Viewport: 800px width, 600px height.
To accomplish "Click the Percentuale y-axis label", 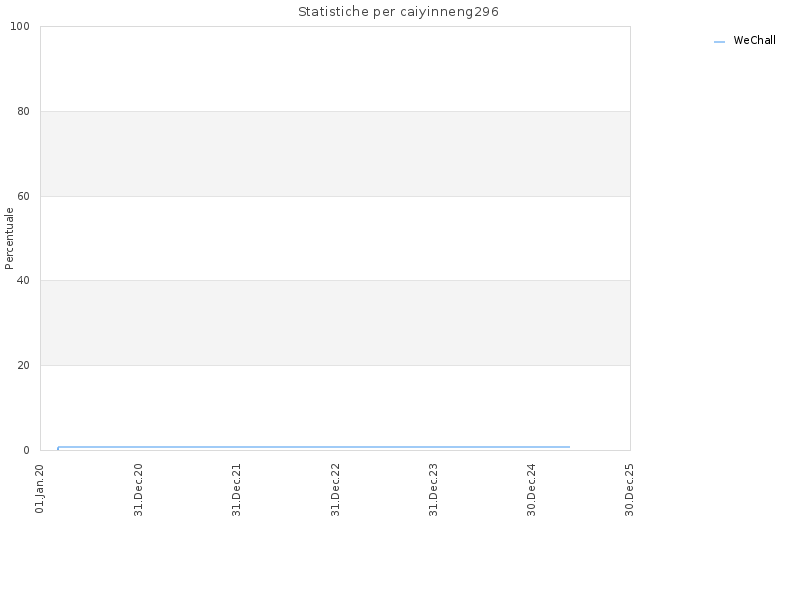I will tap(9, 238).
